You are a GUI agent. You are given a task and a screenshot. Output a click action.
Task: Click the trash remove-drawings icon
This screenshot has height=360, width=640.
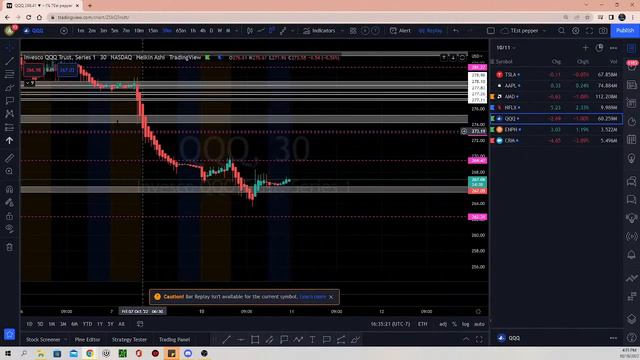9,247
